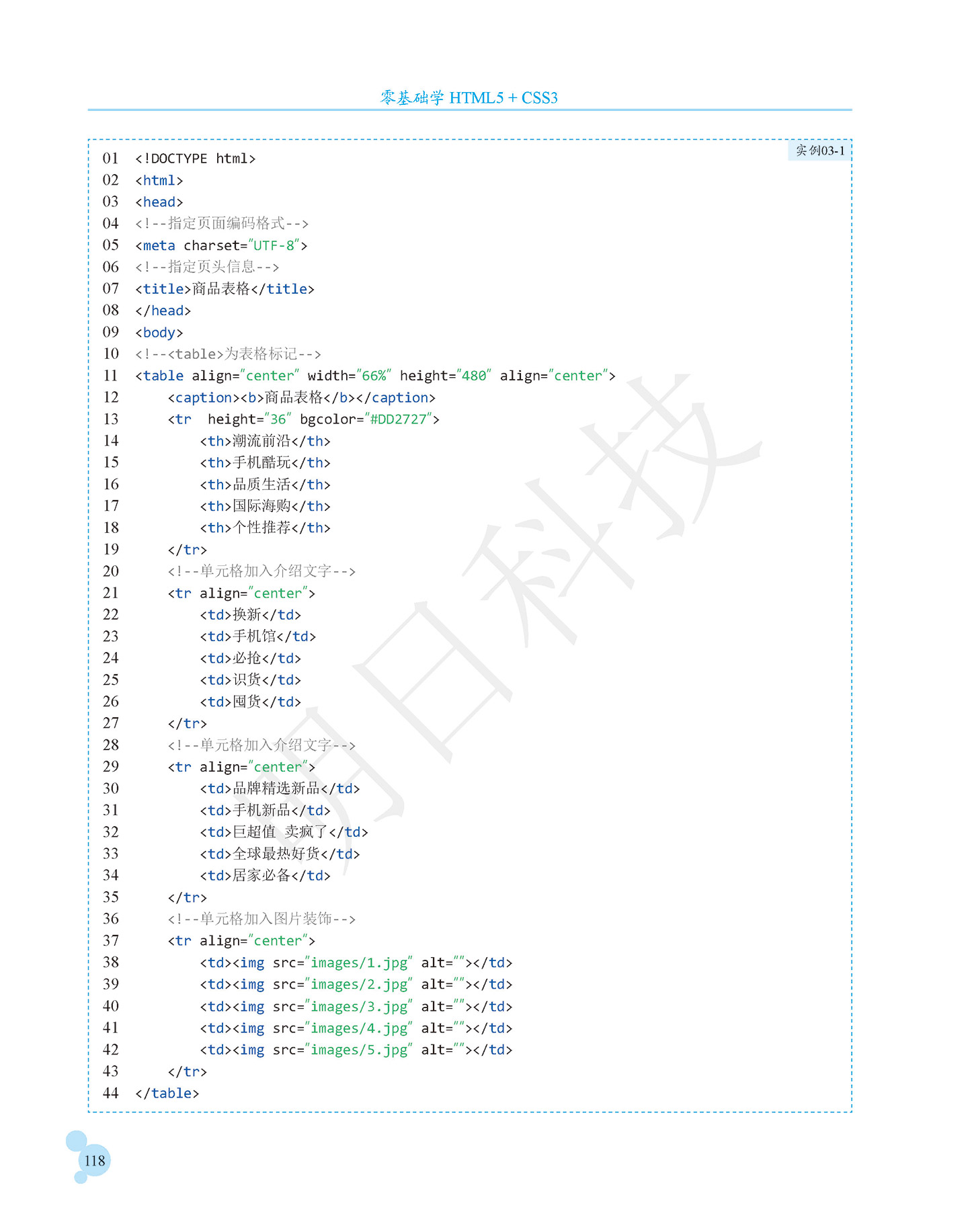Screen dimensions: 968x1232
Task: Click the td cell '居家必备'
Action: (265, 876)
